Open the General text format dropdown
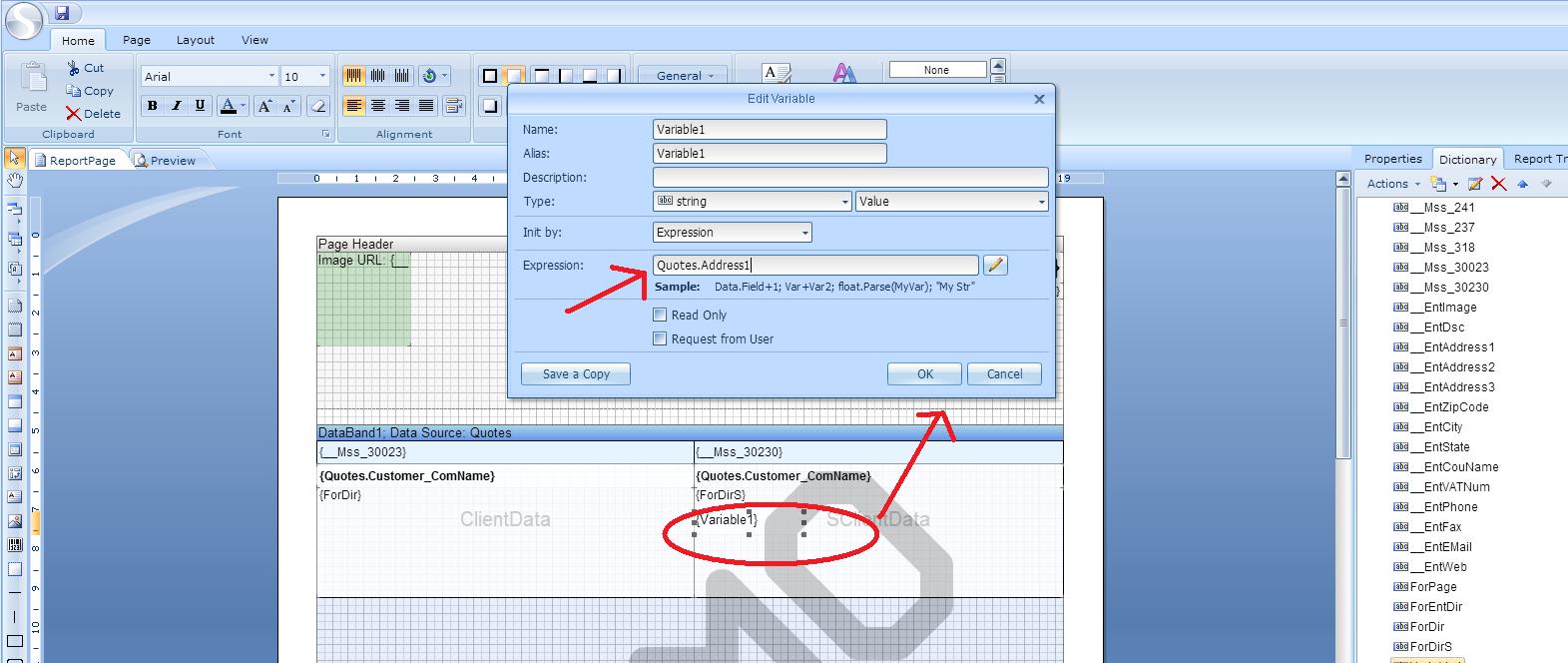 [x=686, y=76]
